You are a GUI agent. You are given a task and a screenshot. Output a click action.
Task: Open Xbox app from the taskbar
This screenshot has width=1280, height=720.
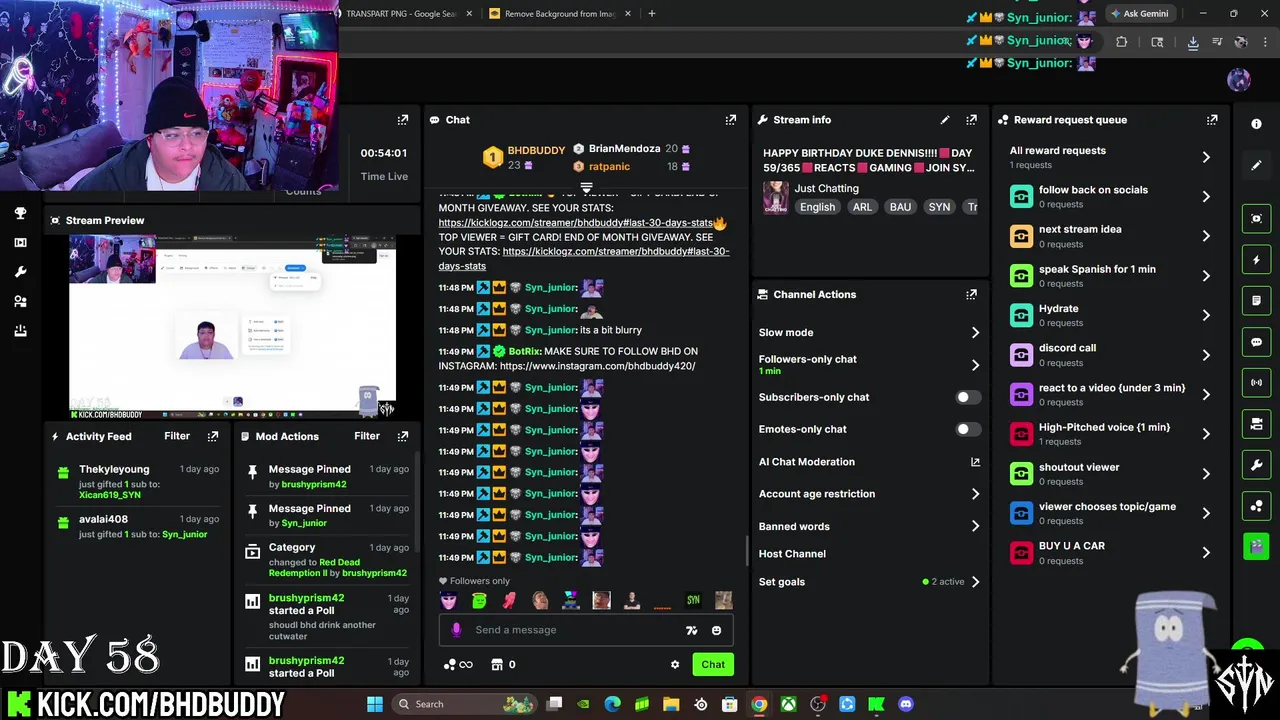pos(789,704)
